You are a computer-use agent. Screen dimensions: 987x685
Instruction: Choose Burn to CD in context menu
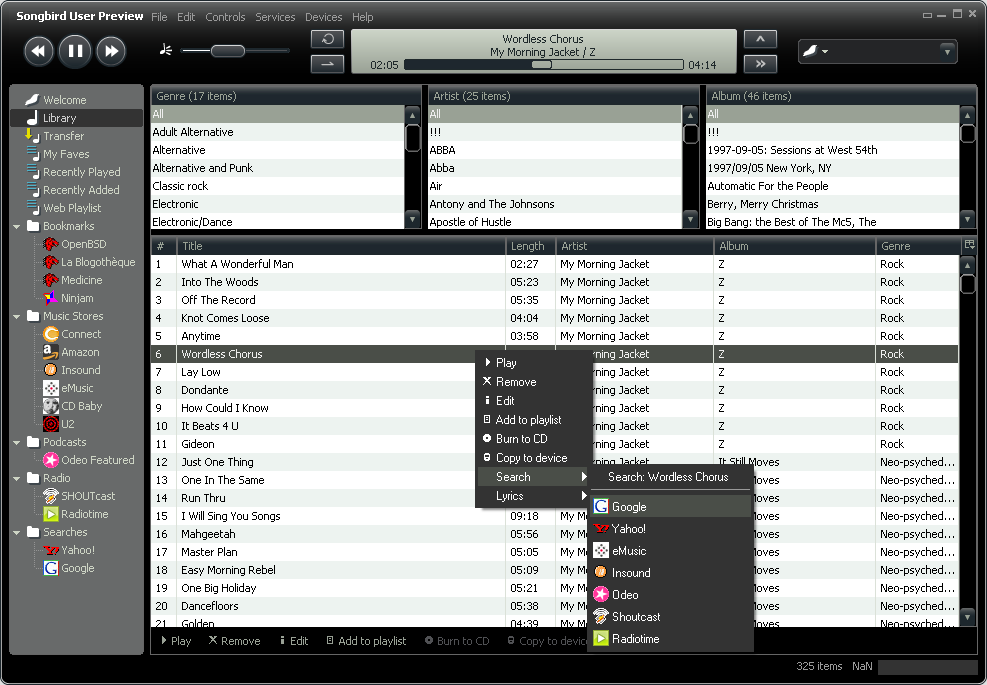pos(534,438)
